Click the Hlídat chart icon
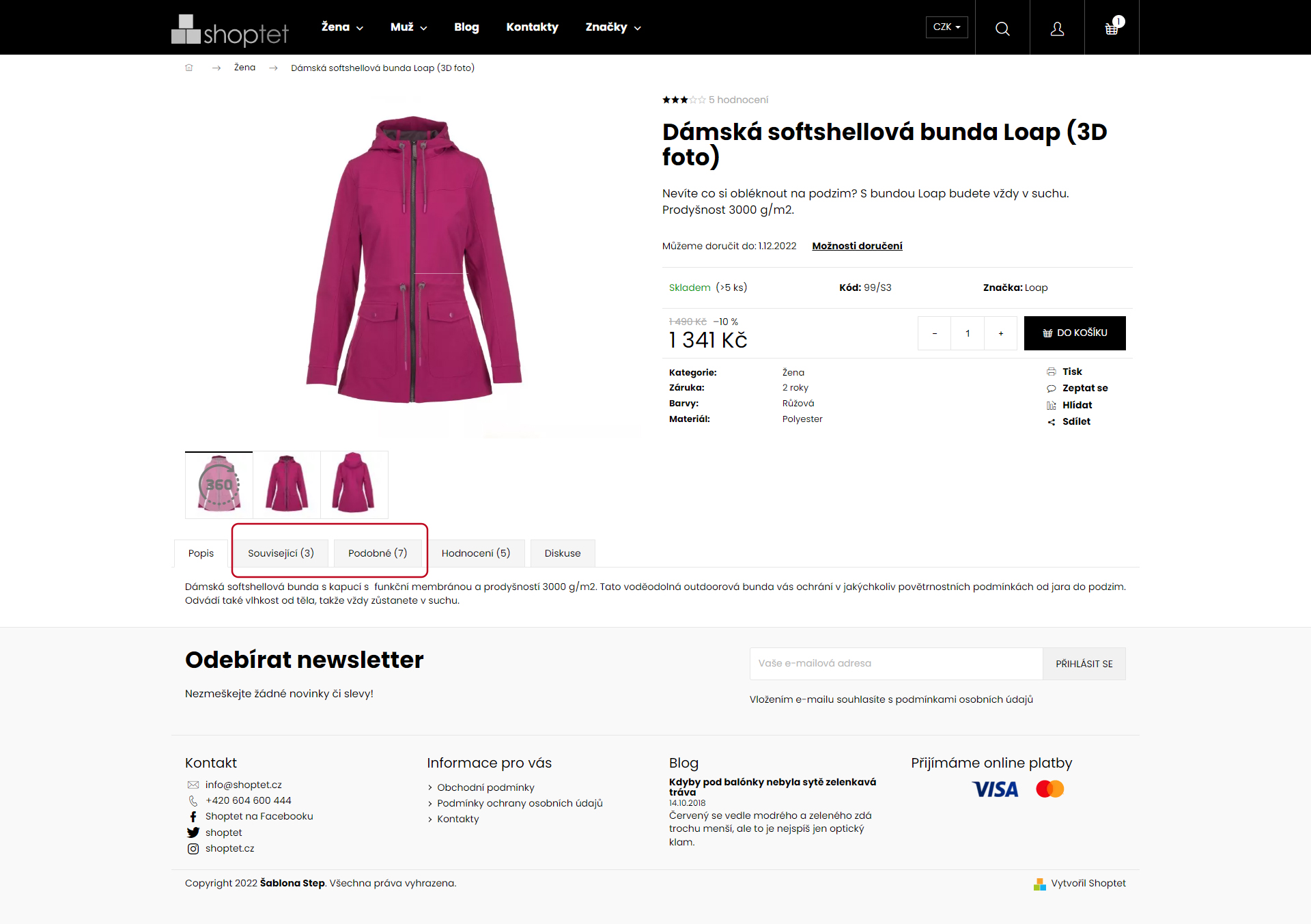The height and width of the screenshot is (924, 1311). 1052,405
